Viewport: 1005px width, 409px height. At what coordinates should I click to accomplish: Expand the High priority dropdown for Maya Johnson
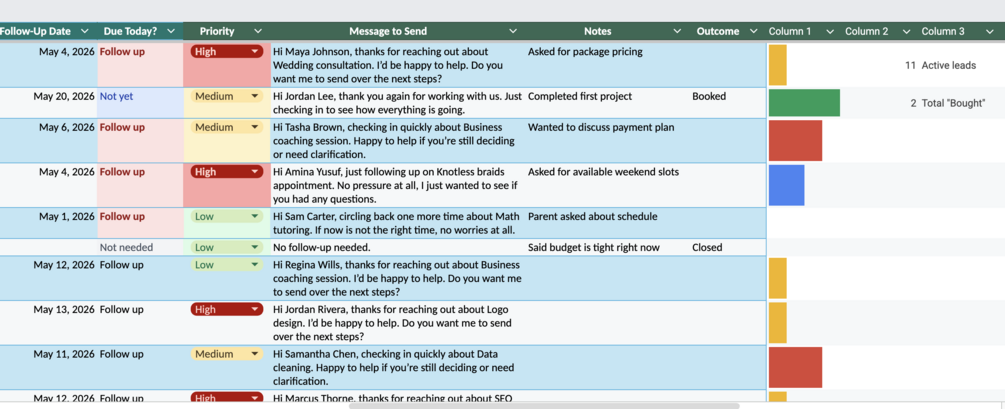click(x=255, y=52)
